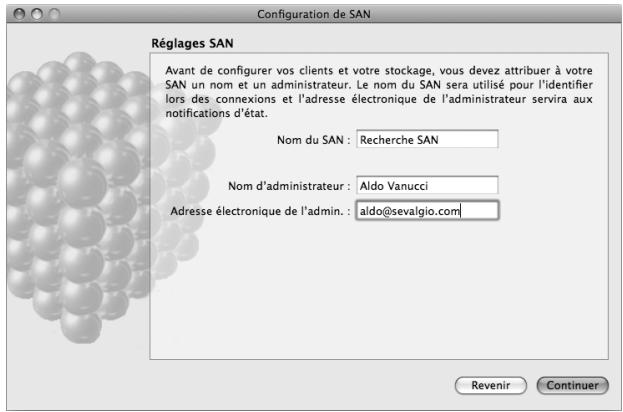Click the introductory paragraph starting 'Avant de configurer'
623x412 pixels.
click(379, 92)
